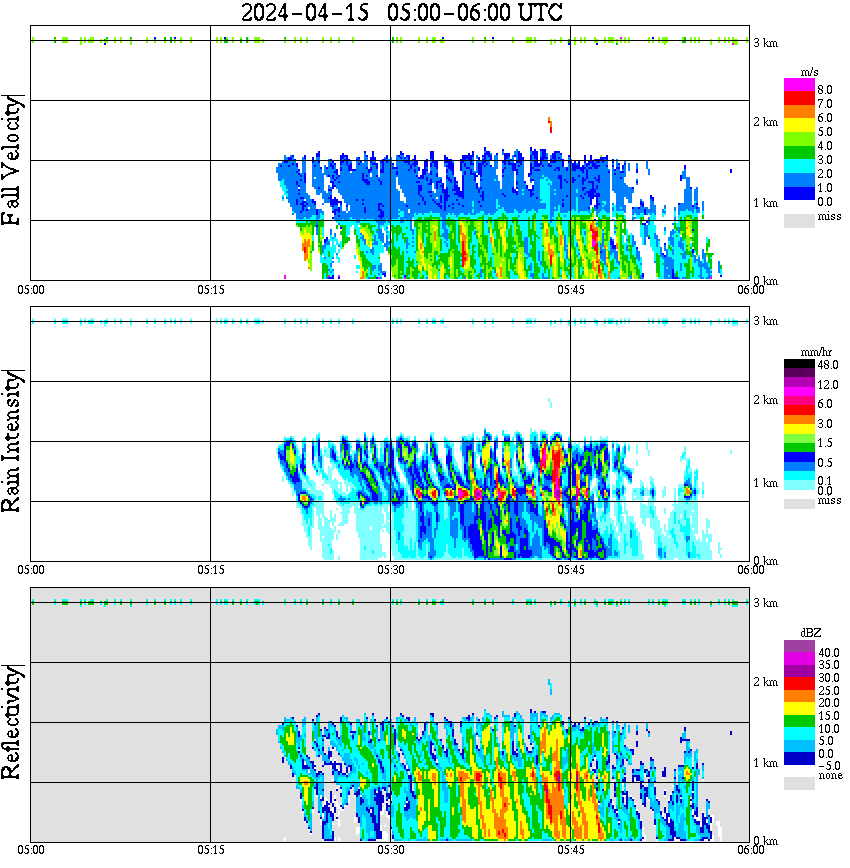The image size is (850, 868).
Task: Select yellow 15.0 swatch in dBZ legend
Action: tap(799, 710)
